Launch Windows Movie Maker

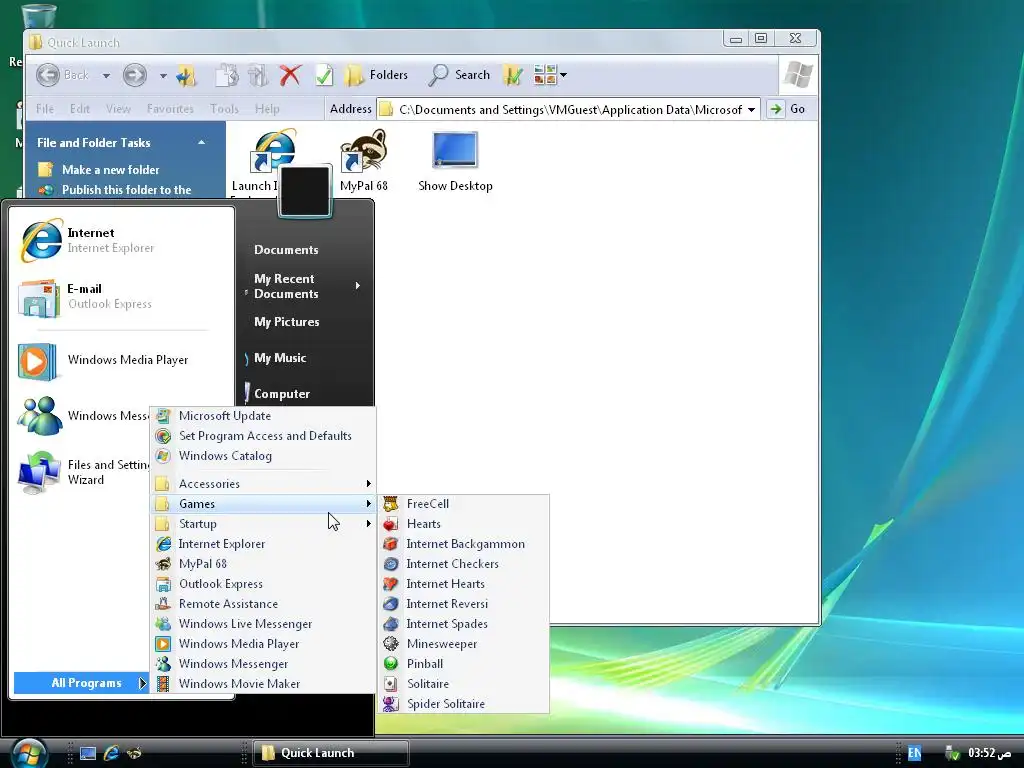pos(263,684)
